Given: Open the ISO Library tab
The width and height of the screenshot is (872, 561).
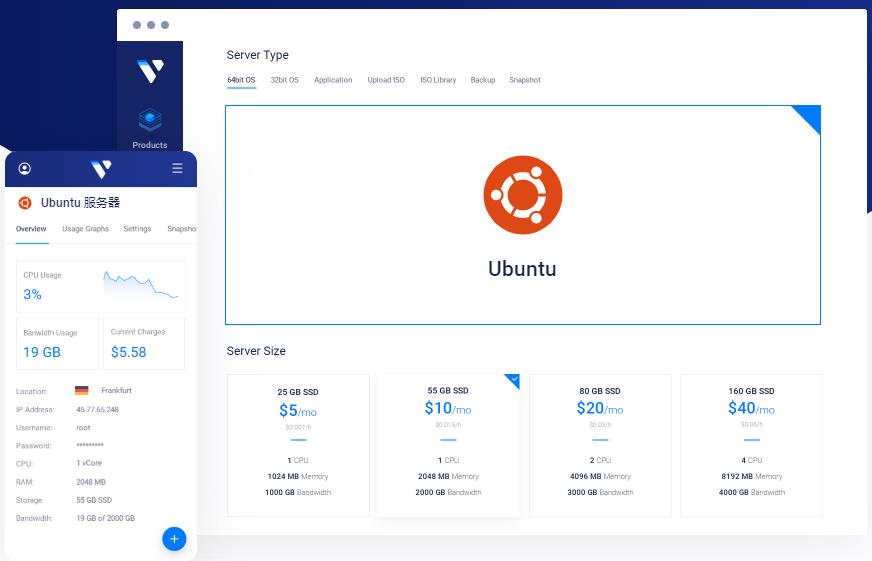Looking at the screenshot, I should click(438, 80).
